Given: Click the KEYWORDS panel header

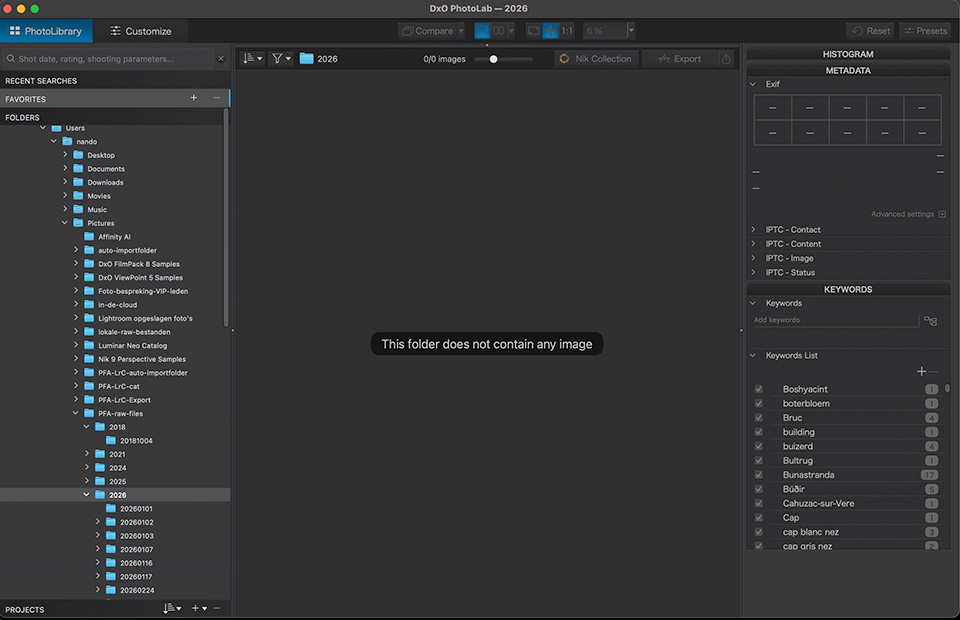Looking at the screenshot, I should [848, 289].
